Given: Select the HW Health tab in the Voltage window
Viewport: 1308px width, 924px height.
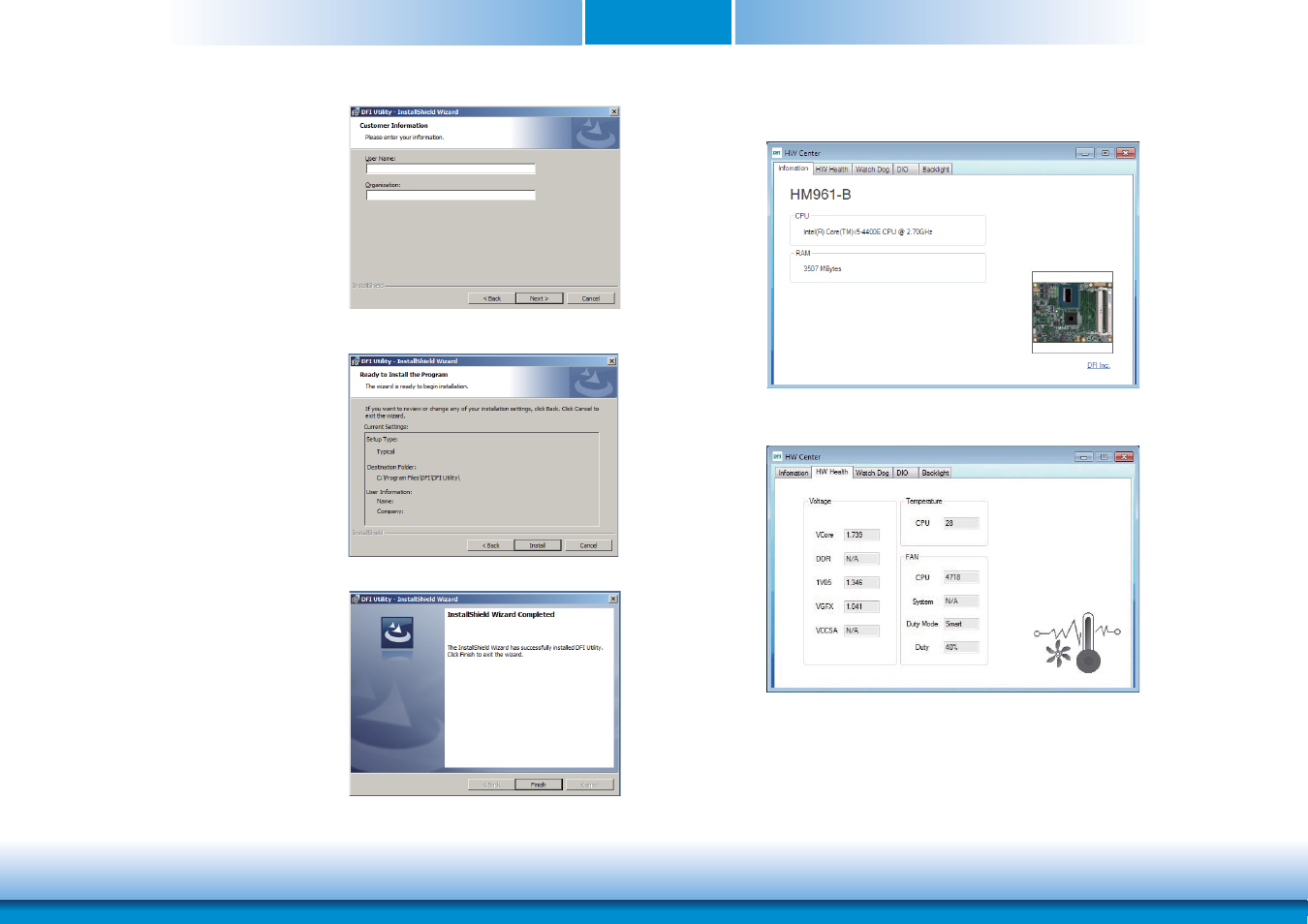Looking at the screenshot, I should pyautogui.click(x=831, y=472).
